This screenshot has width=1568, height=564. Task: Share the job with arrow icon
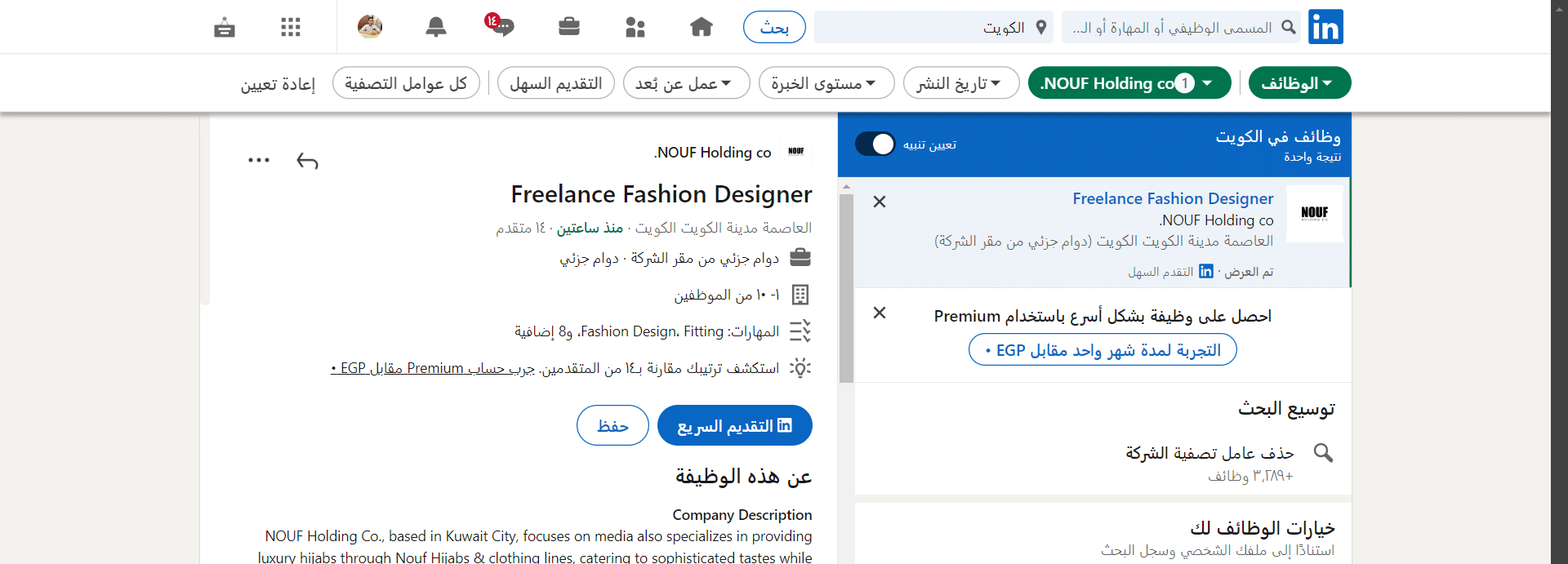point(307,161)
